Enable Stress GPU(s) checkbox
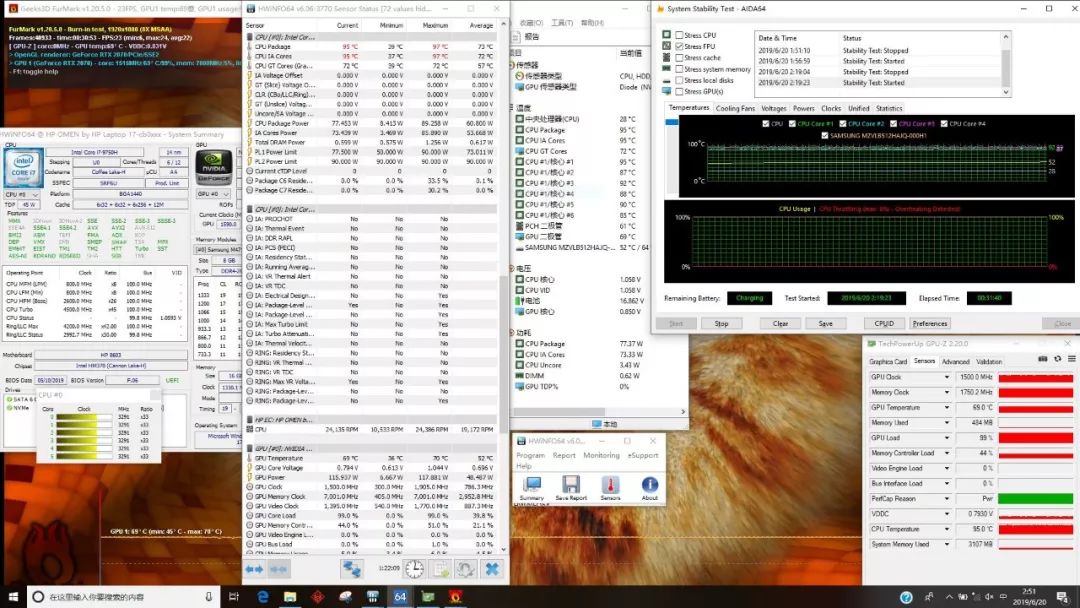Viewport: 1080px width, 608px height. (x=679, y=91)
